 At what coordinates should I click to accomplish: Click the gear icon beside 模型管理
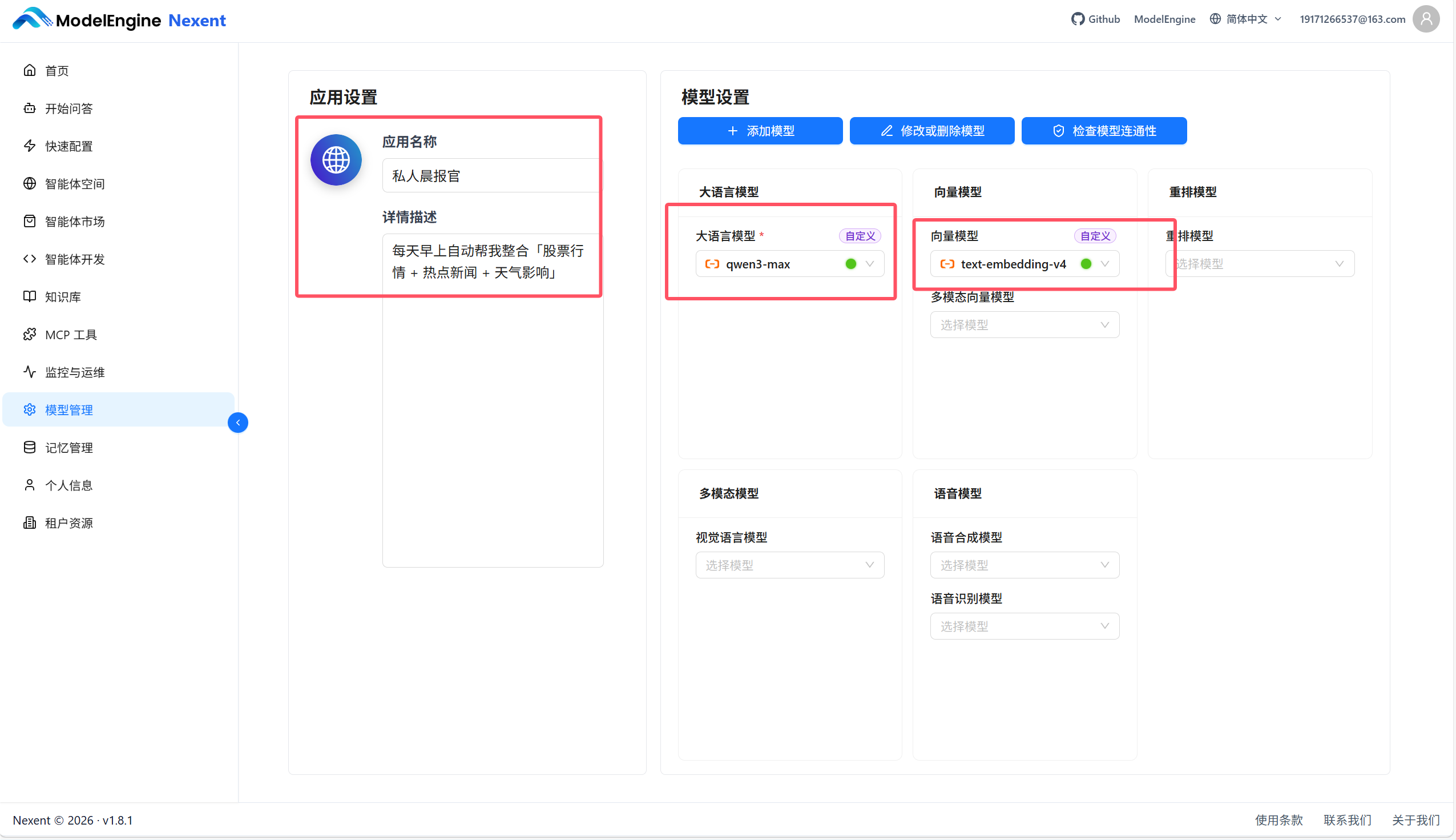point(30,409)
